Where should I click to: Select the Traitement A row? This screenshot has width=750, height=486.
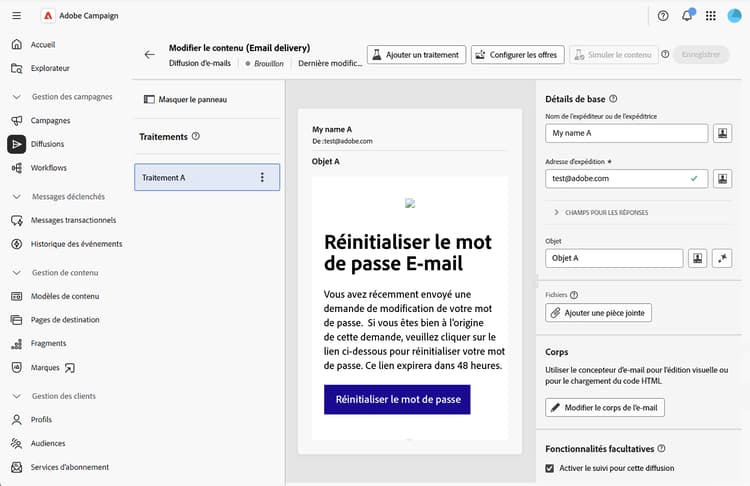(207, 177)
